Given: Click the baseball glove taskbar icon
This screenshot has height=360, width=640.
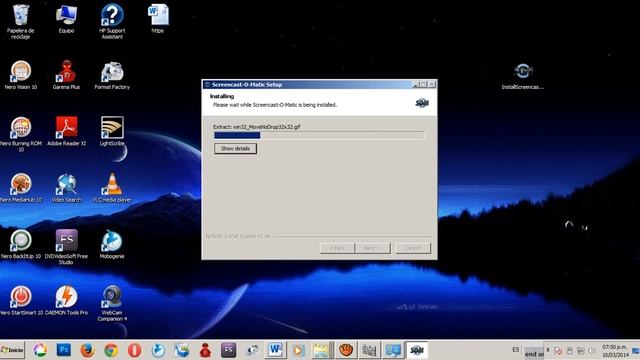Looking at the screenshot, I should (346, 350).
